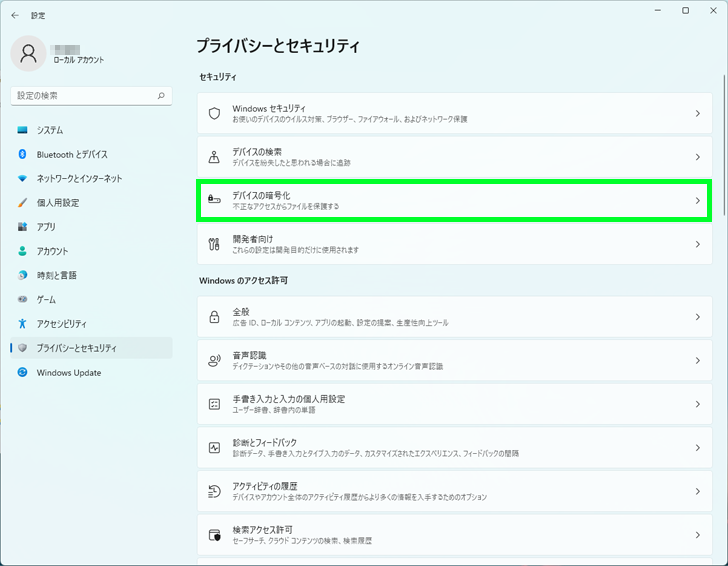
Task: Click the アプリ icon in sidebar
Action: coord(22,227)
